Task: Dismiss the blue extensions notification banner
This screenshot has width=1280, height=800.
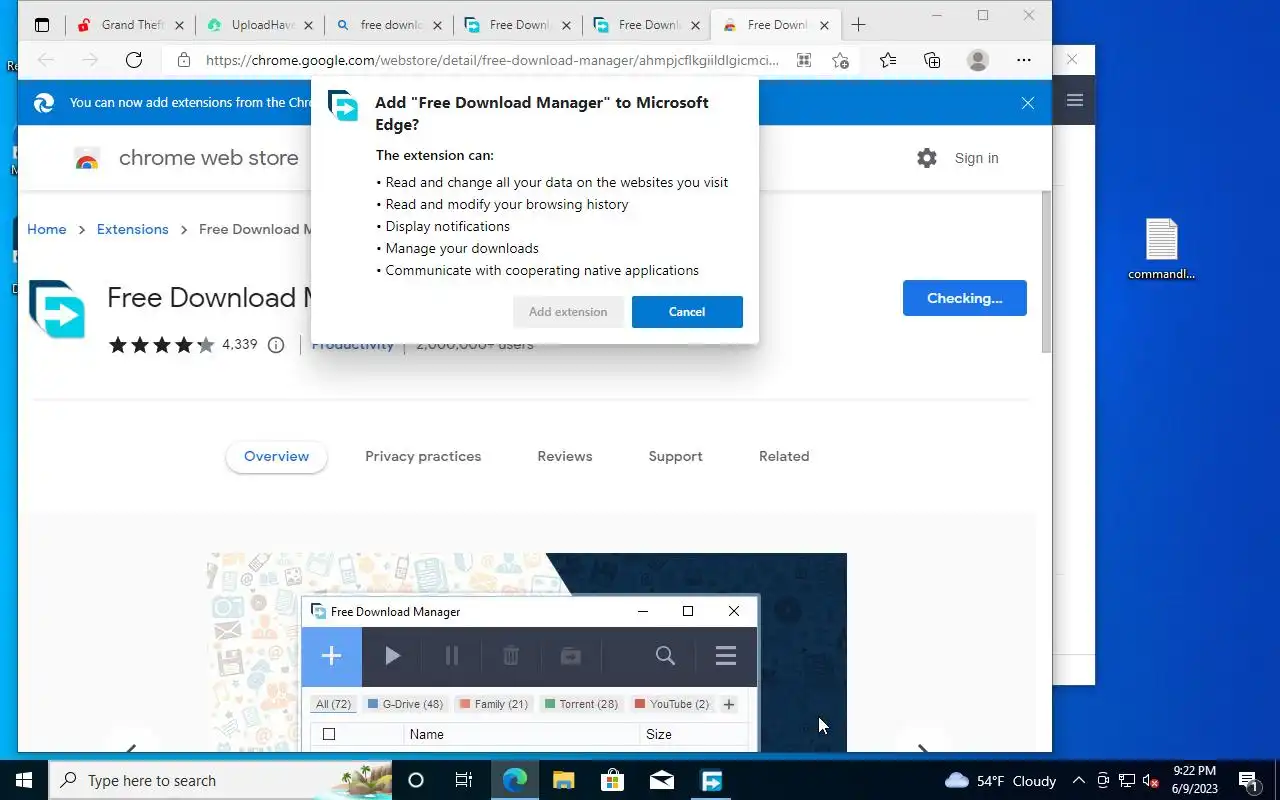Action: tap(1027, 103)
